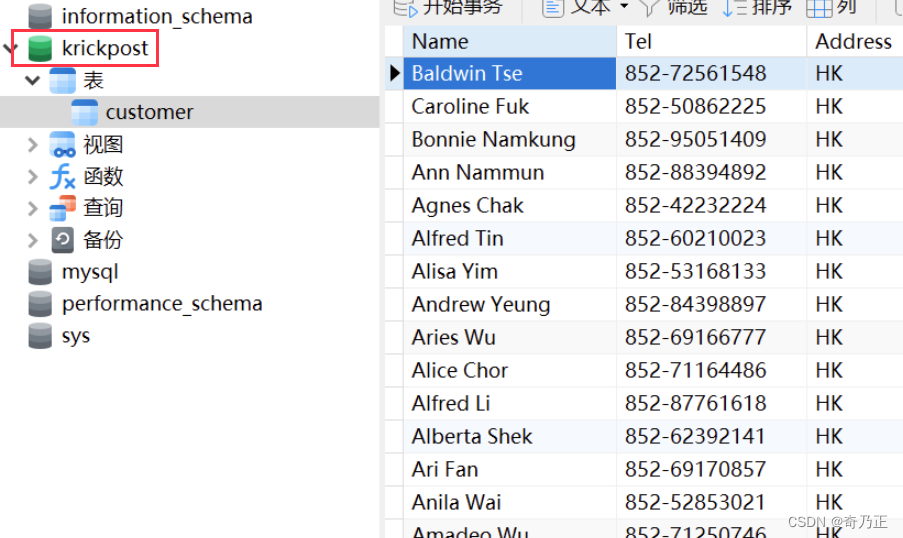903x538 pixels.
Task: Expand the Views (视图) node
Action: pos(32,145)
